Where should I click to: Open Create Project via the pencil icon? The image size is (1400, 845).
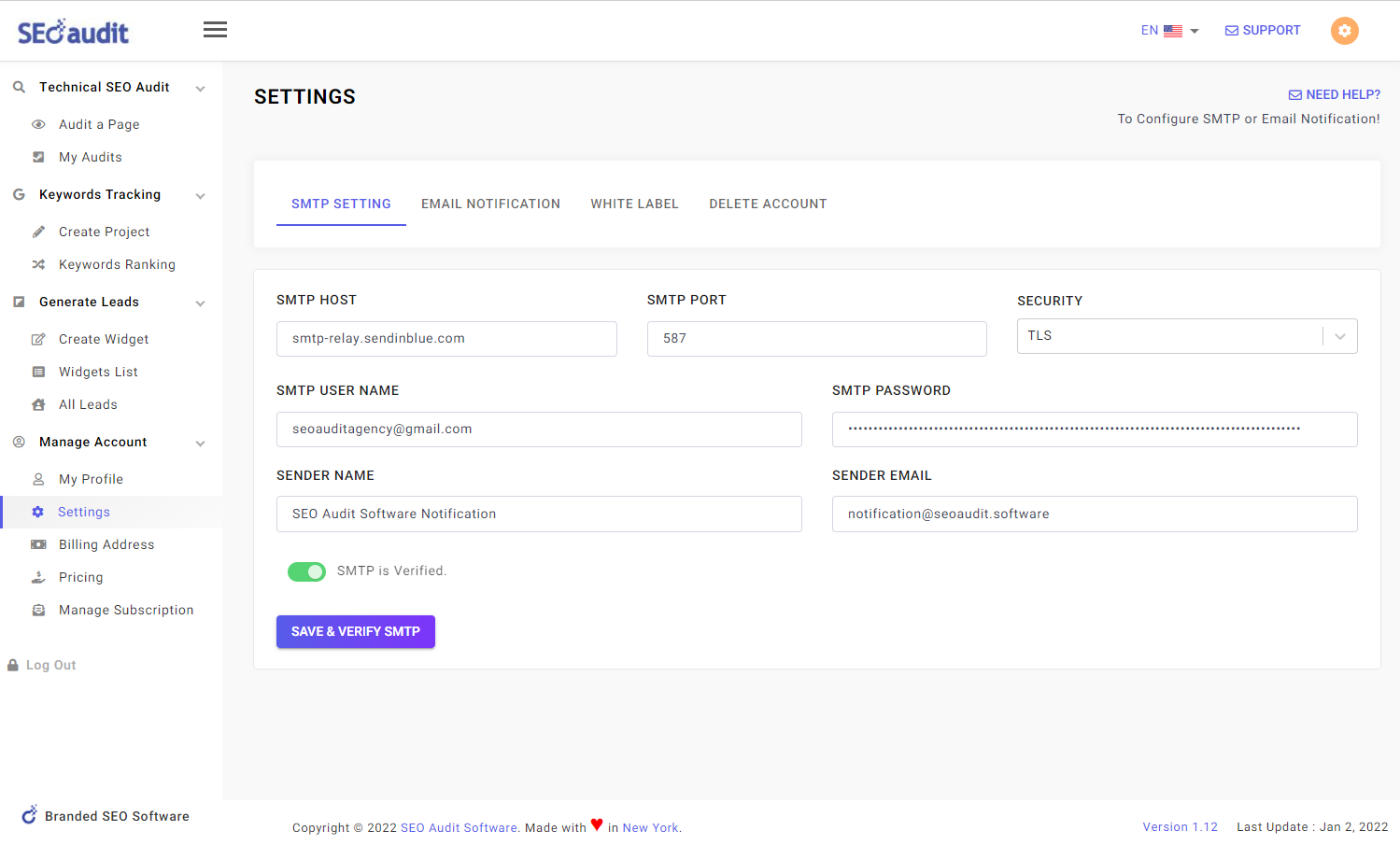click(x=38, y=232)
